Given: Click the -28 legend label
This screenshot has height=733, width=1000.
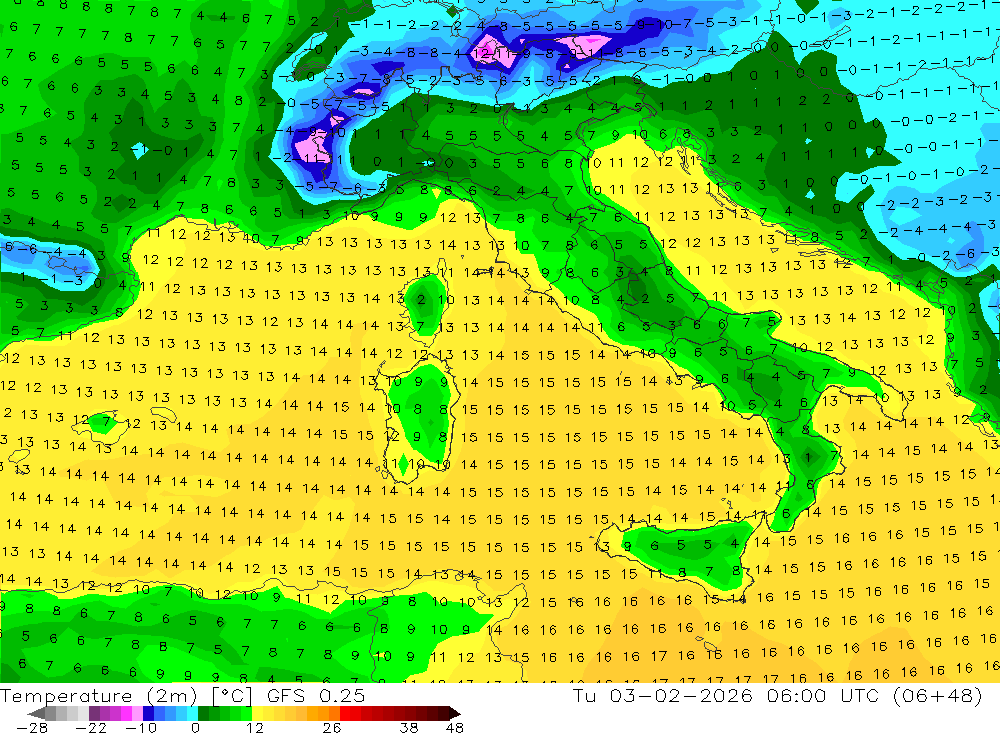Looking at the screenshot, I should [x=32, y=728].
